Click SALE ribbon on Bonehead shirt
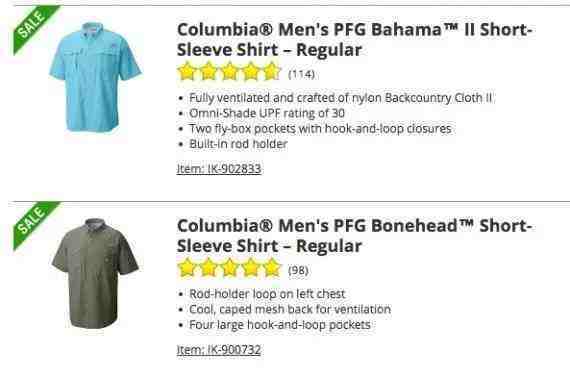570x376 pixels. point(35,225)
